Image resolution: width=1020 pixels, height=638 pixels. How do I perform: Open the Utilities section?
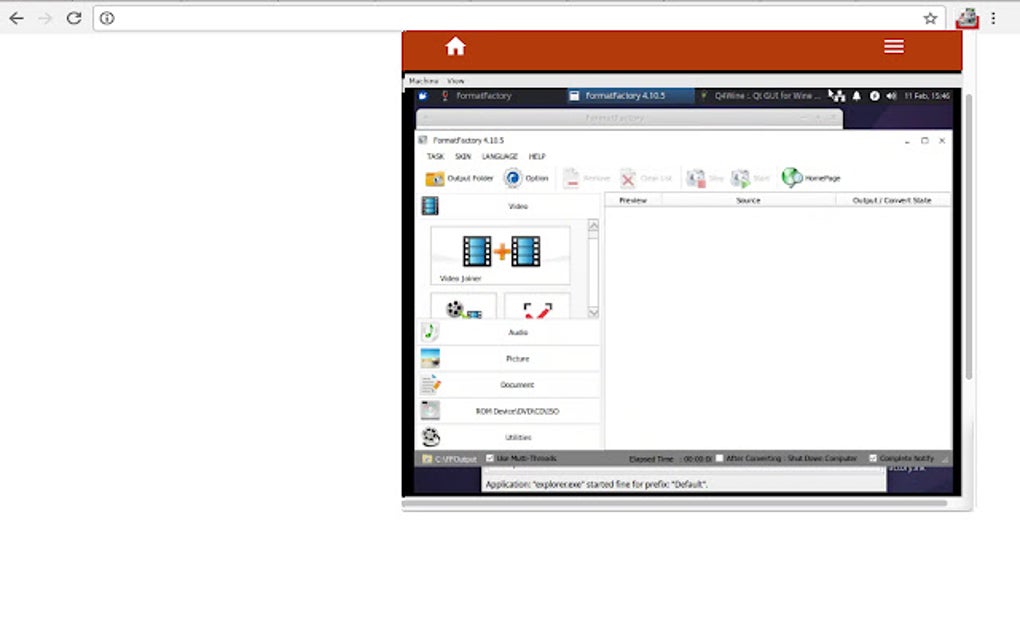[x=518, y=436]
